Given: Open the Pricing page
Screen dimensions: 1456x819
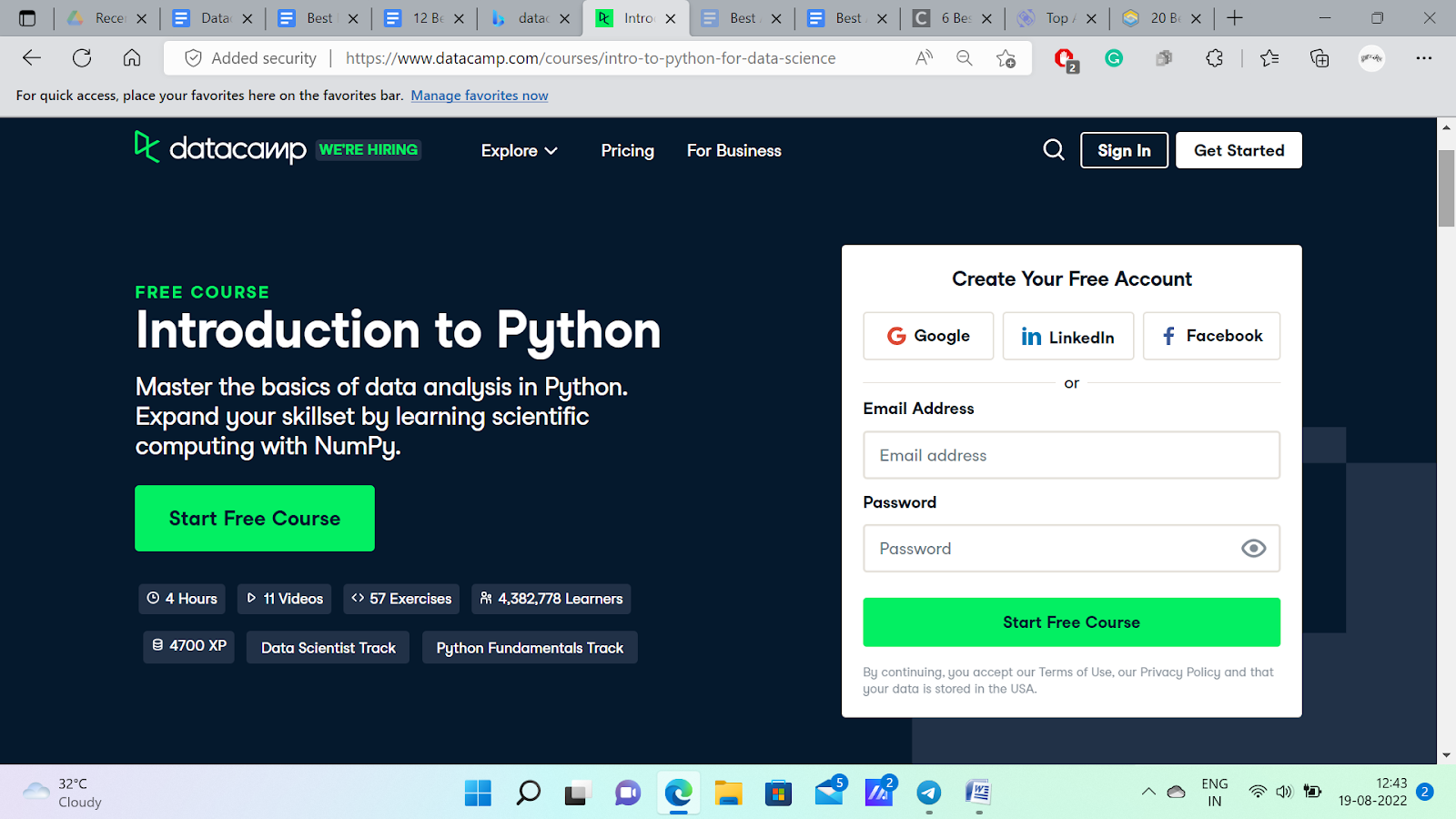Looking at the screenshot, I should tap(627, 150).
